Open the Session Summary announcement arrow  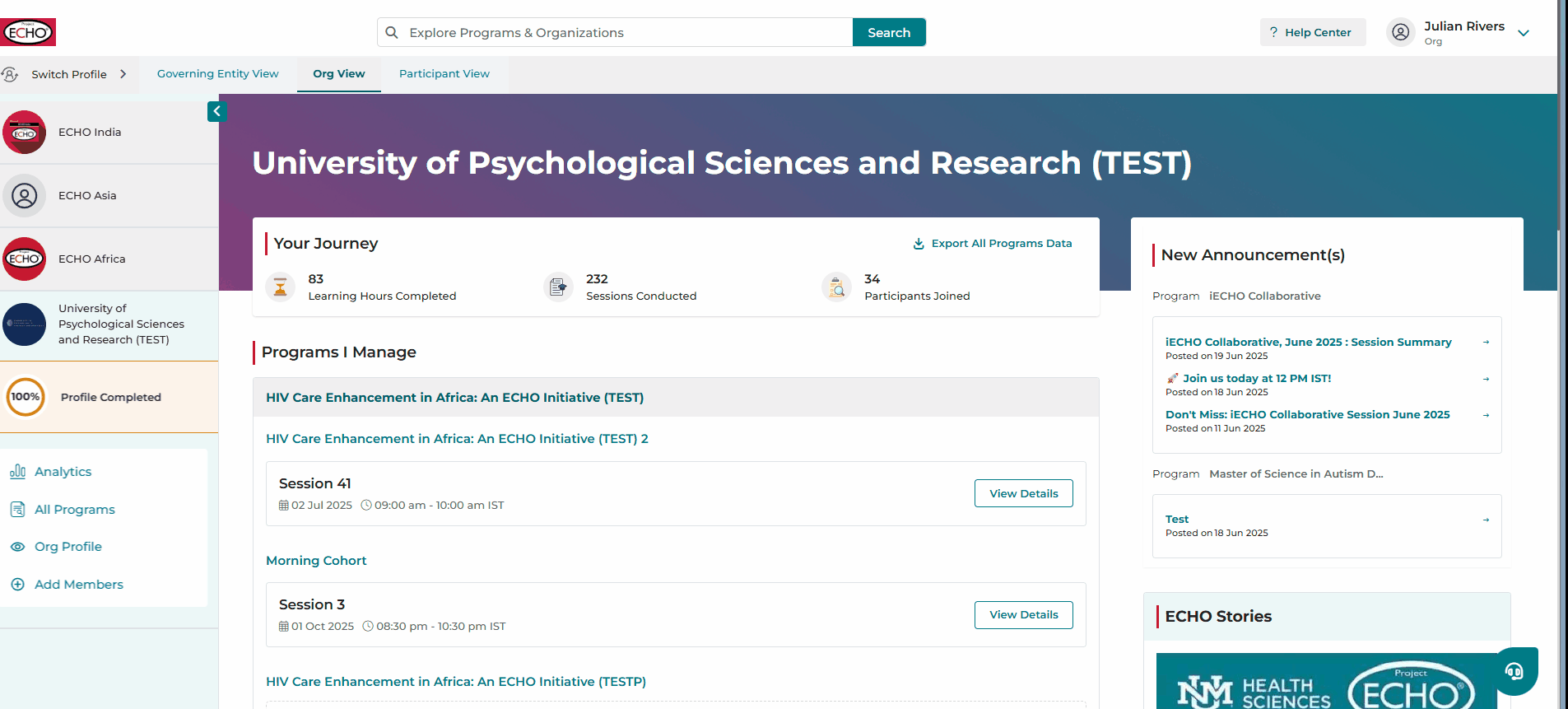point(1486,343)
